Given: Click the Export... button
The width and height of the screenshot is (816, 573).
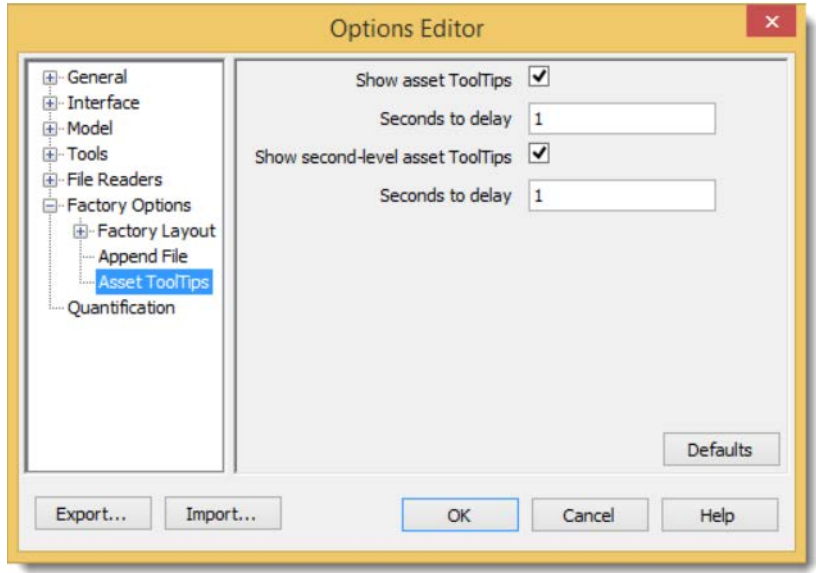Looking at the screenshot, I should click(x=92, y=514).
